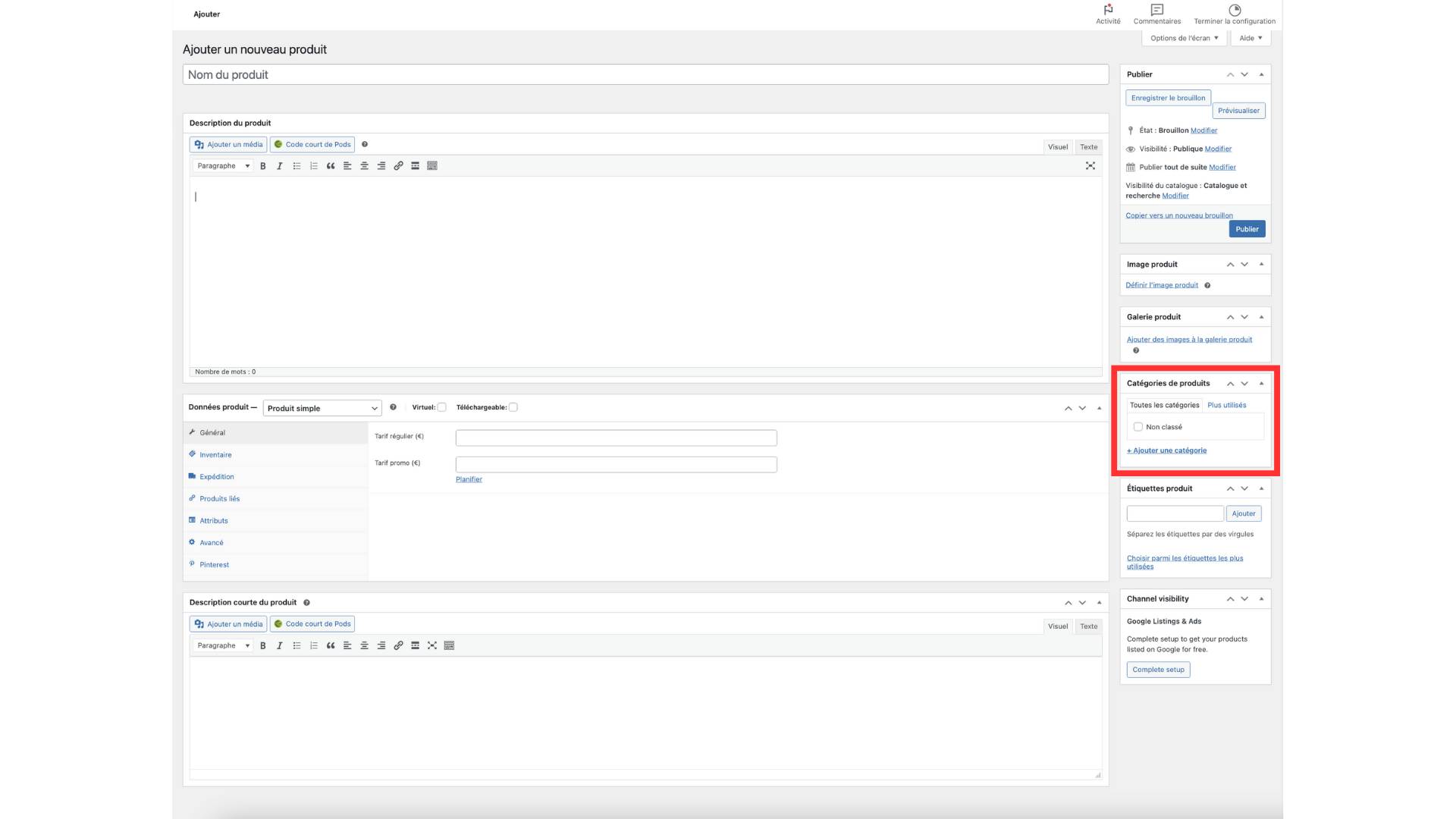Click the help icon beside Définir l'image produit

[1207, 286]
